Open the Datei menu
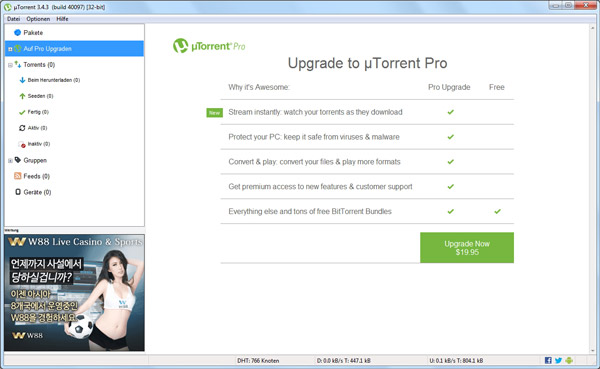 click(x=13, y=19)
